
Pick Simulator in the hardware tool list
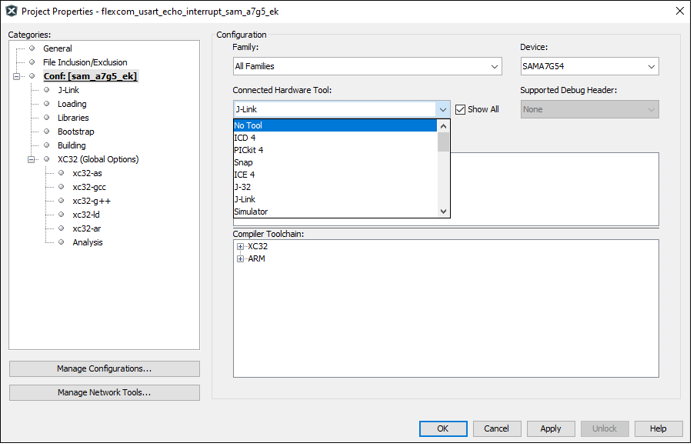251,212
